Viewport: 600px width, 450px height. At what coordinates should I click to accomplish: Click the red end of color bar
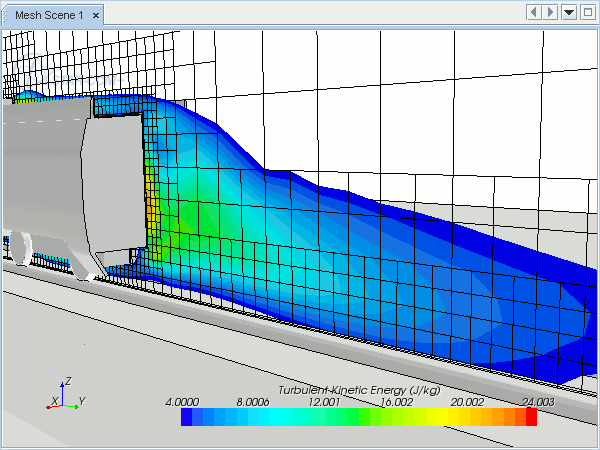pos(531,417)
